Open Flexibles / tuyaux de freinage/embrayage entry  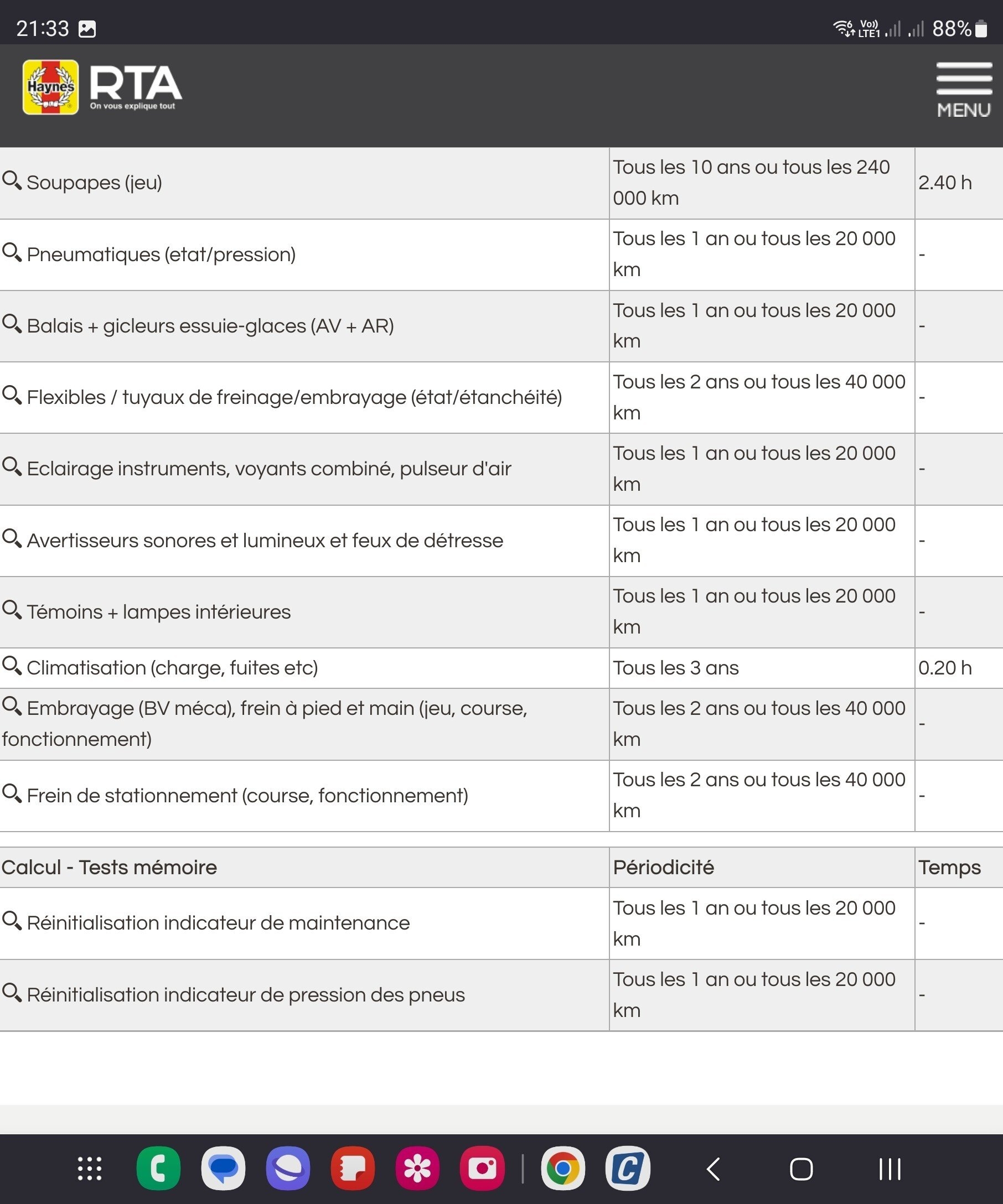pyautogui.click(x=294, y=397)
